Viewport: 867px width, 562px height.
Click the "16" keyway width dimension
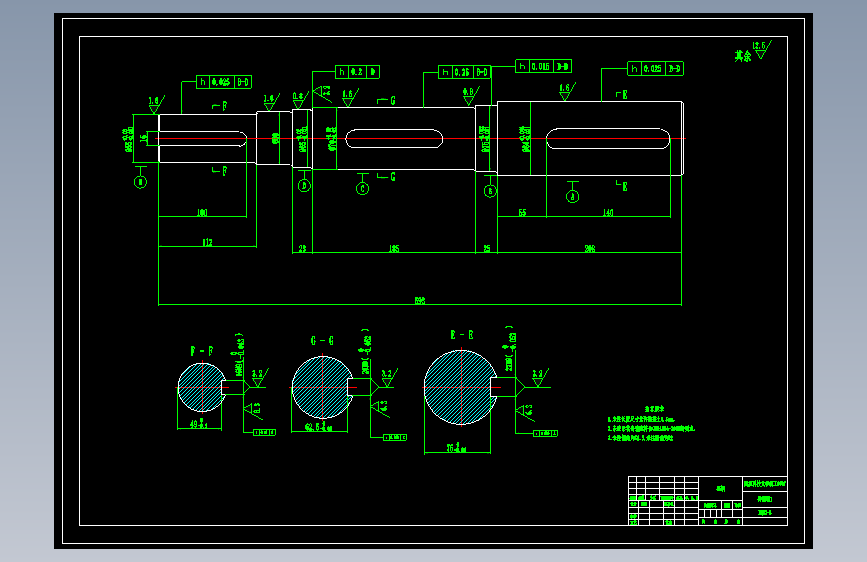click(143, 138)
